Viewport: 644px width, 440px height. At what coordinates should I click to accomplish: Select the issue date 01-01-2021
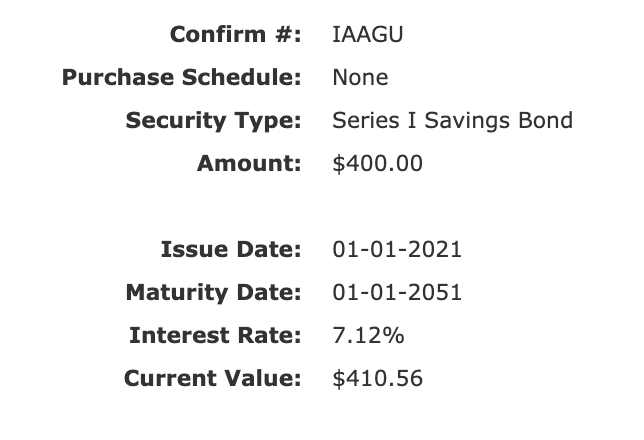(x=397, y=249)
